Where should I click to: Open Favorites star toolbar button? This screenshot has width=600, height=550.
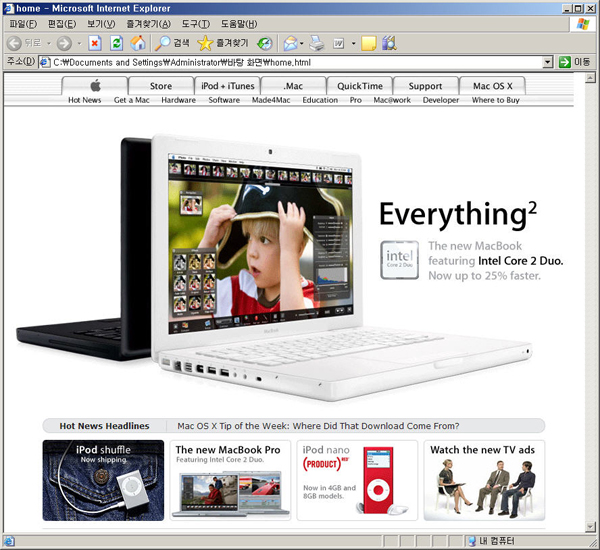[223, 43]
